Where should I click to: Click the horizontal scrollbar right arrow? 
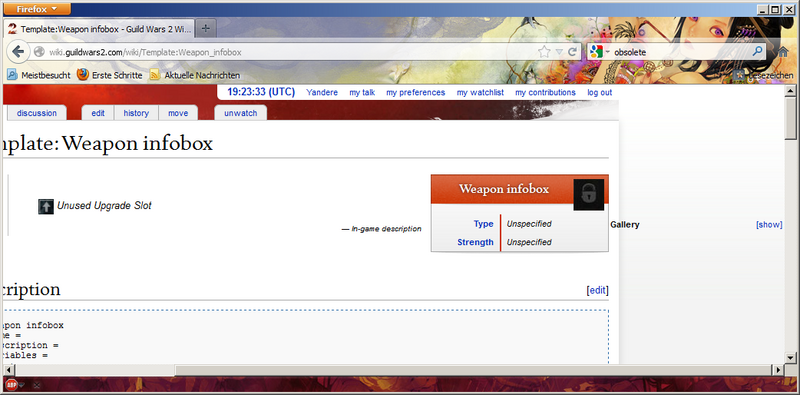click(779, 369)
